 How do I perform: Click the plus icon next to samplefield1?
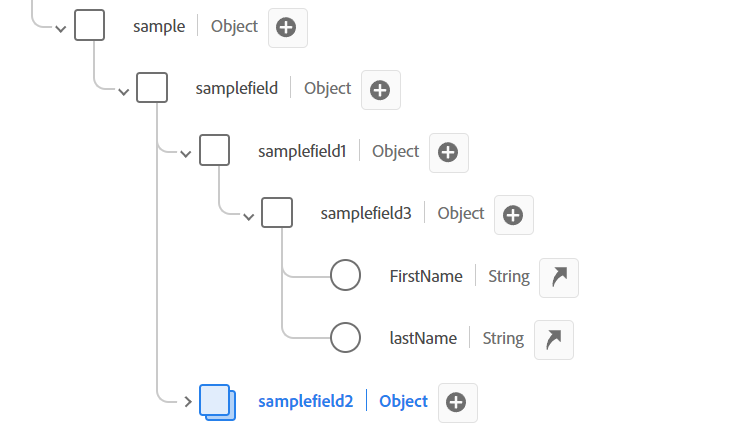click(x=449, y=153)
